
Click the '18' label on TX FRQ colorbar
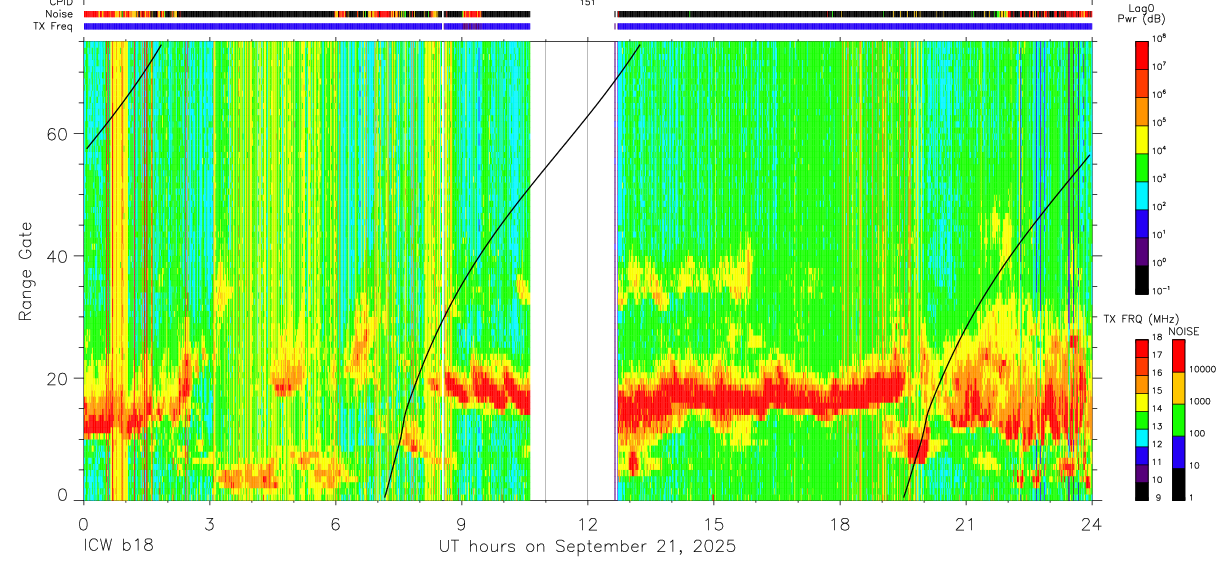coord(1157,338)
